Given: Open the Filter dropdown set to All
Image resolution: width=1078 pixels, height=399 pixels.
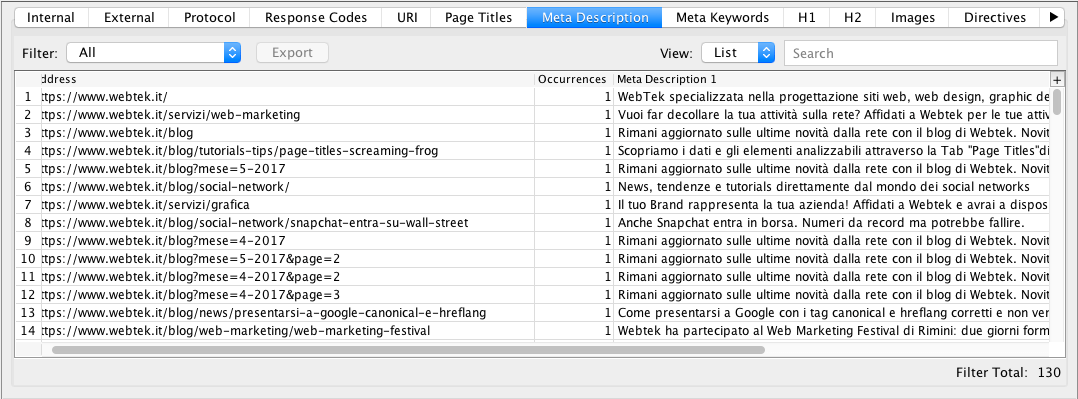Looking at the screenshot, I should 153,52.
